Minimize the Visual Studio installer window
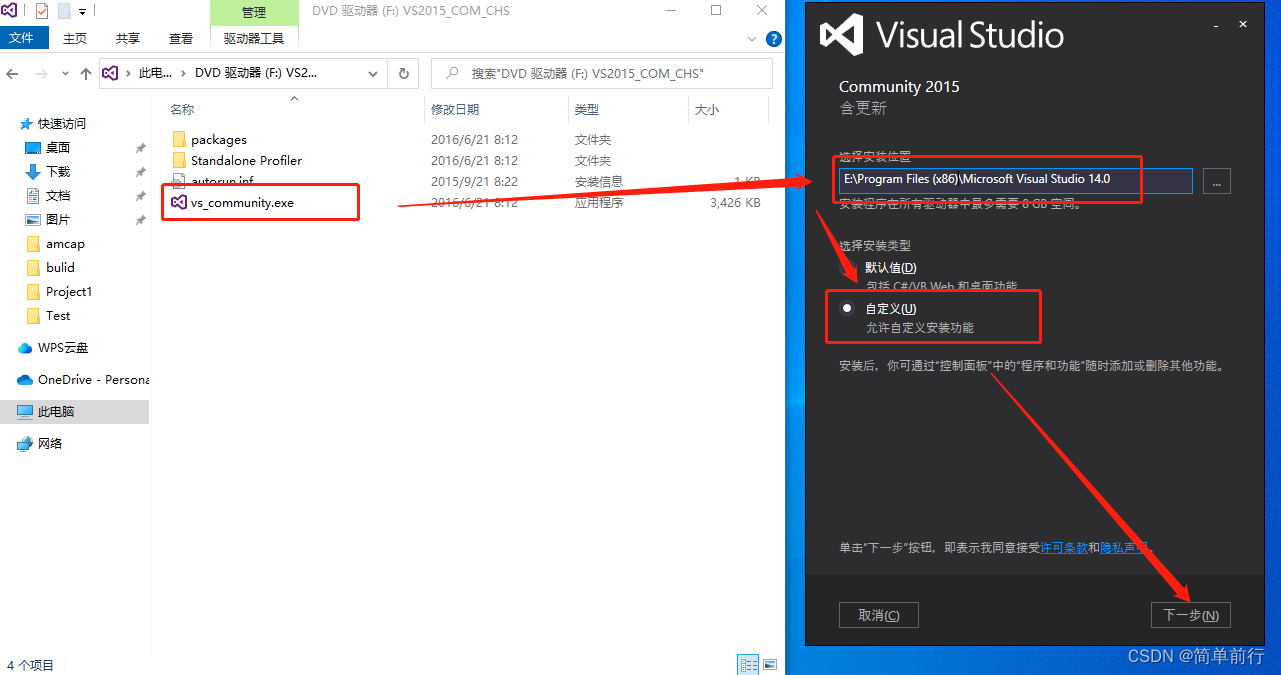Viewport: 1281px width, 675px height. pos(1217,24)
